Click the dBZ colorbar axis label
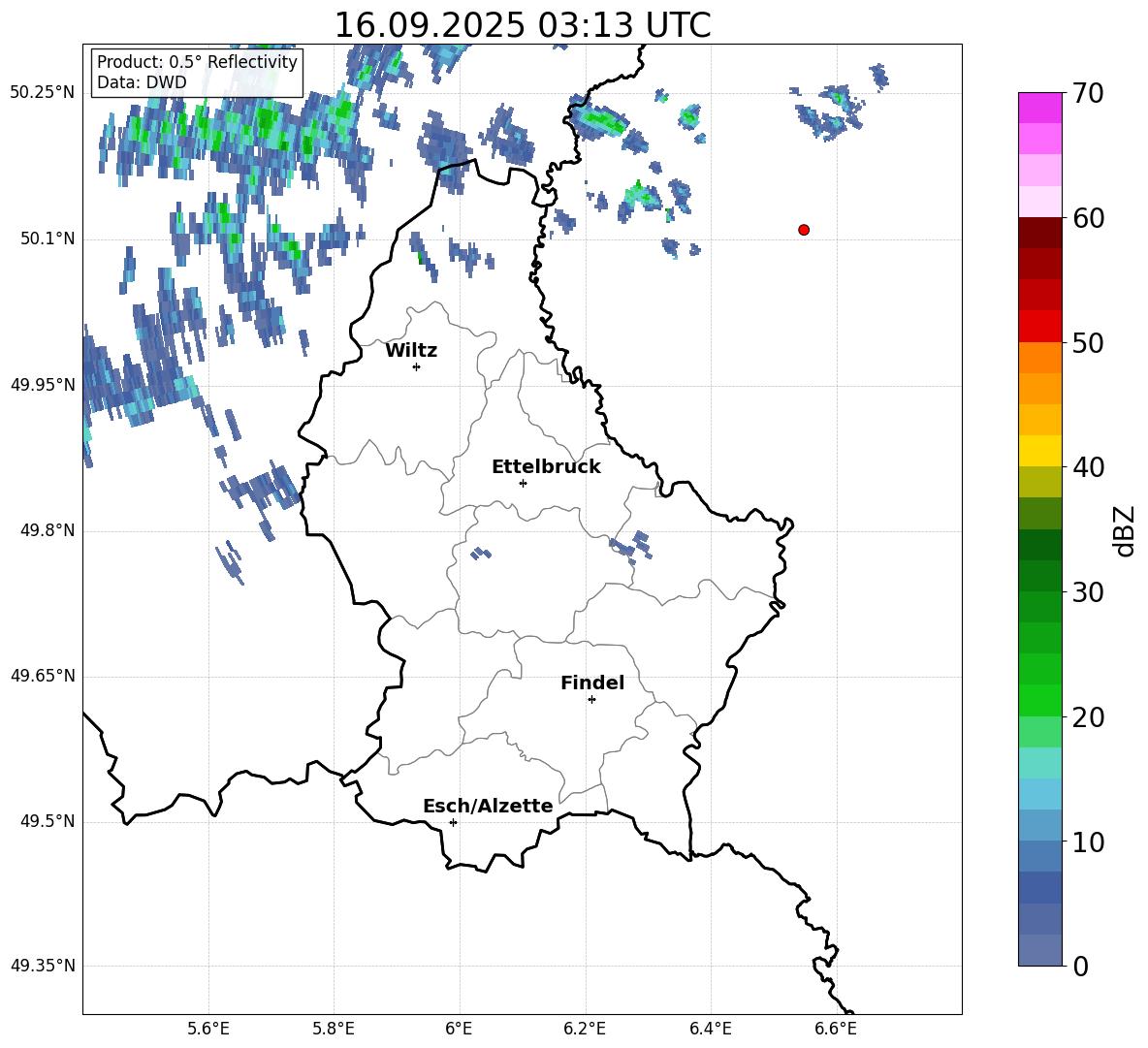The image size is (1148, 1048). point(1125,530)
